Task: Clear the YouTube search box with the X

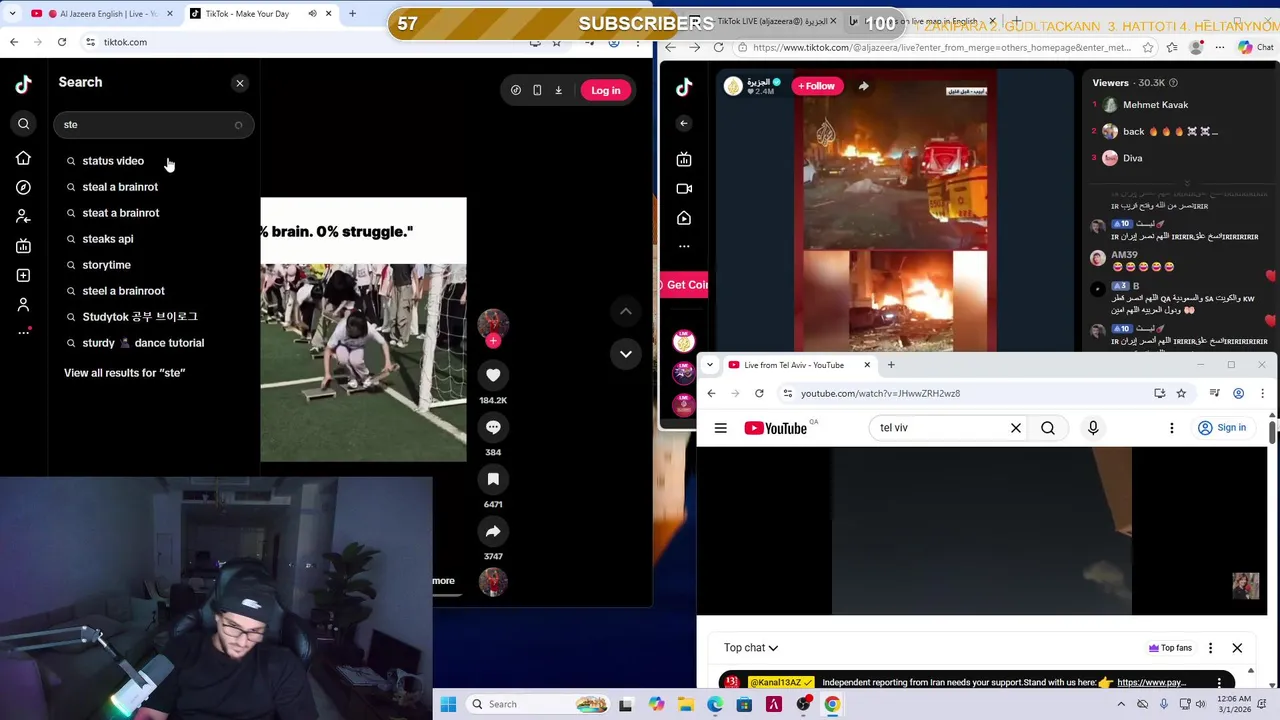Action: (1016, 428)
